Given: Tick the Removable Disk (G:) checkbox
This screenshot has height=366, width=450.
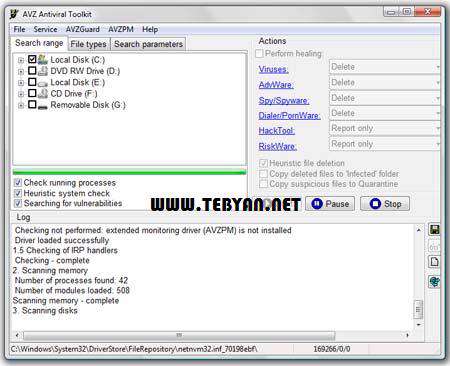Looking at the screenshot, I should point(32,104).
